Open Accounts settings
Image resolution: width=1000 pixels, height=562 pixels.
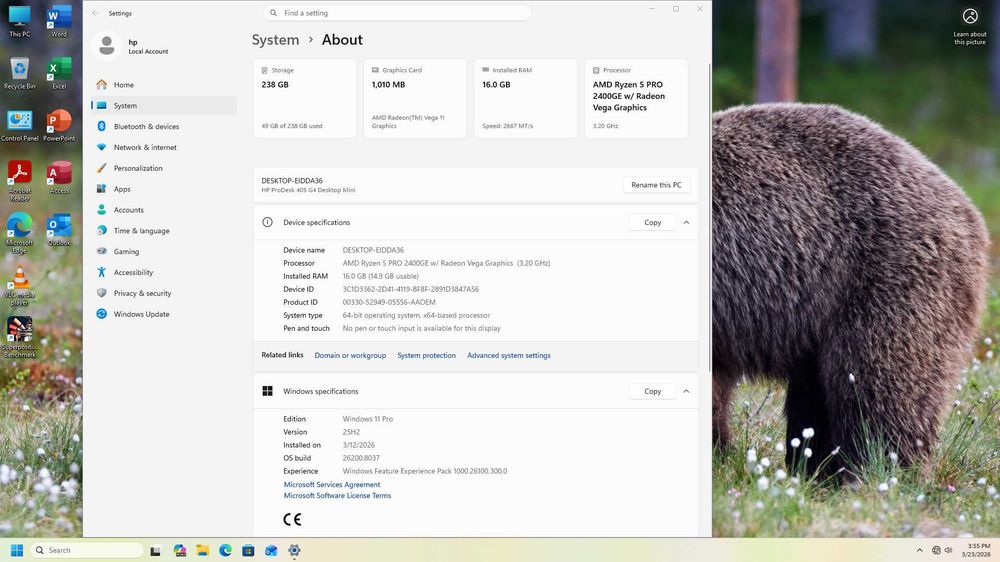[x=164, y=210]
